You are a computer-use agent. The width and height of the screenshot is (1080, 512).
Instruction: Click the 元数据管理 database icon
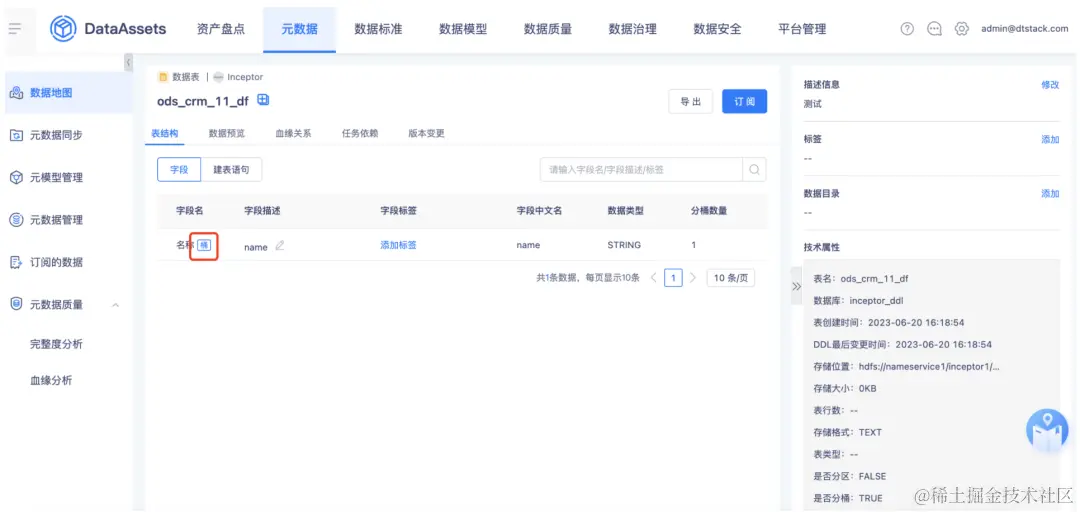pos(17,220)
